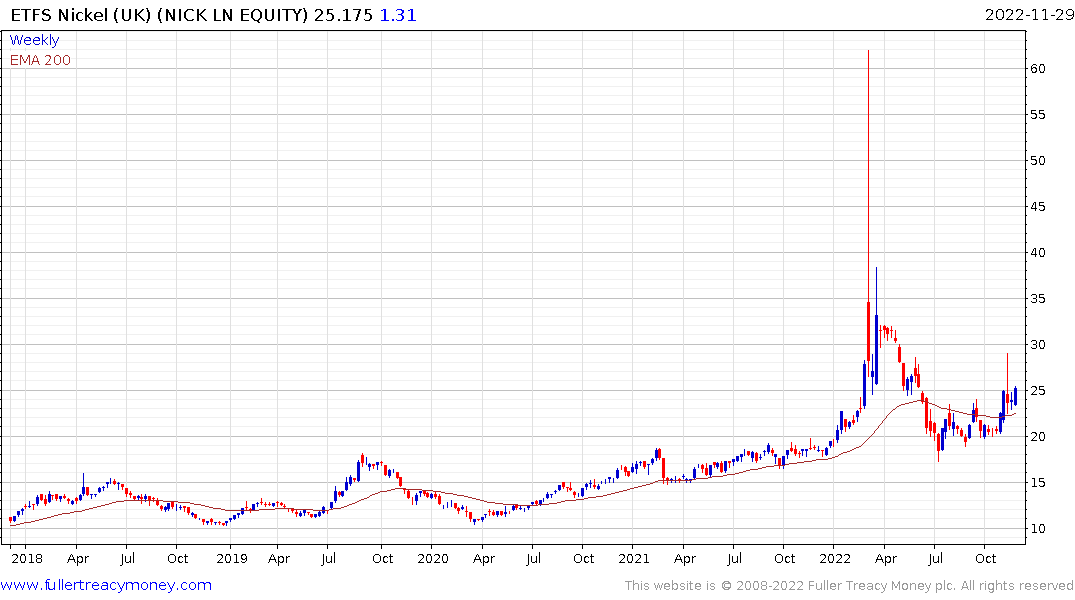
Task: Click the 25 price axis label
Action: (x=1037, y=391)
